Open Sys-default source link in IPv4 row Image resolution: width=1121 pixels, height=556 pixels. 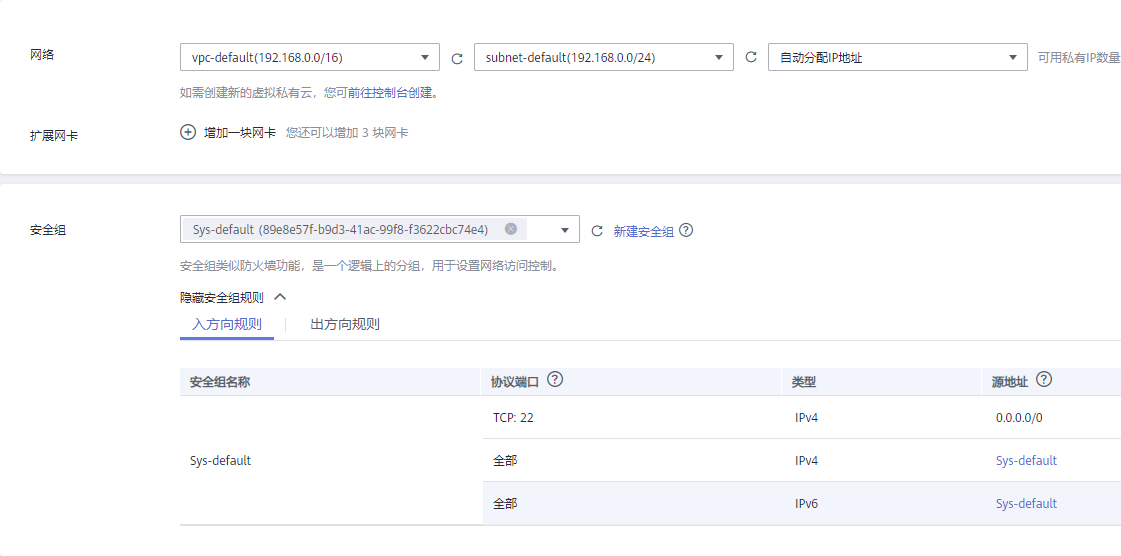coord(1026,460)
